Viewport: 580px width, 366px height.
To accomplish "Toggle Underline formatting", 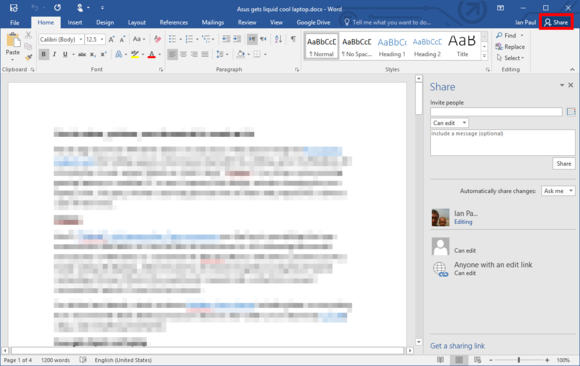I will (65, 54).
